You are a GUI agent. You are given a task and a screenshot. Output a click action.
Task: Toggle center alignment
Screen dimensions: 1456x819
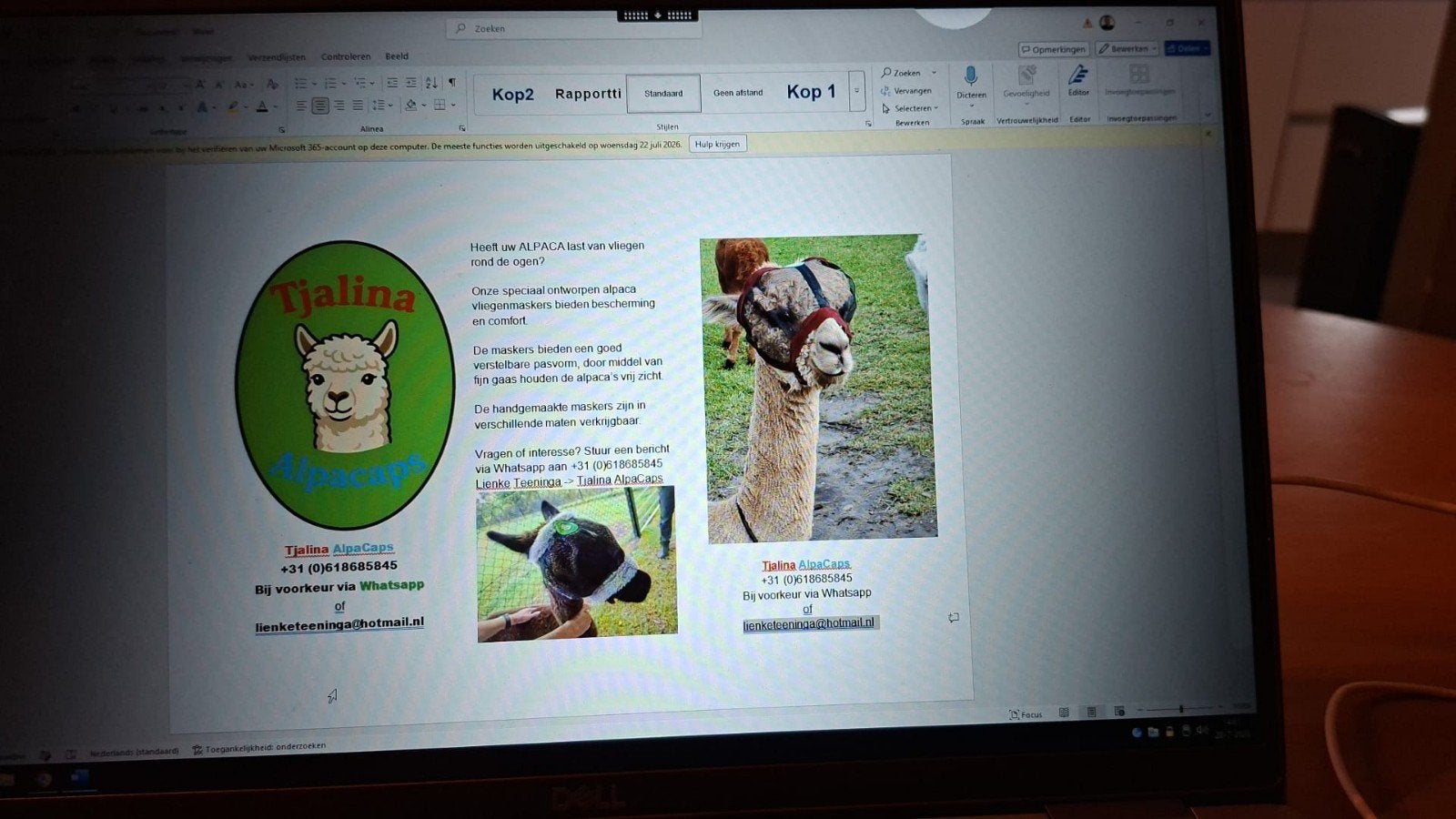(320, 106)
